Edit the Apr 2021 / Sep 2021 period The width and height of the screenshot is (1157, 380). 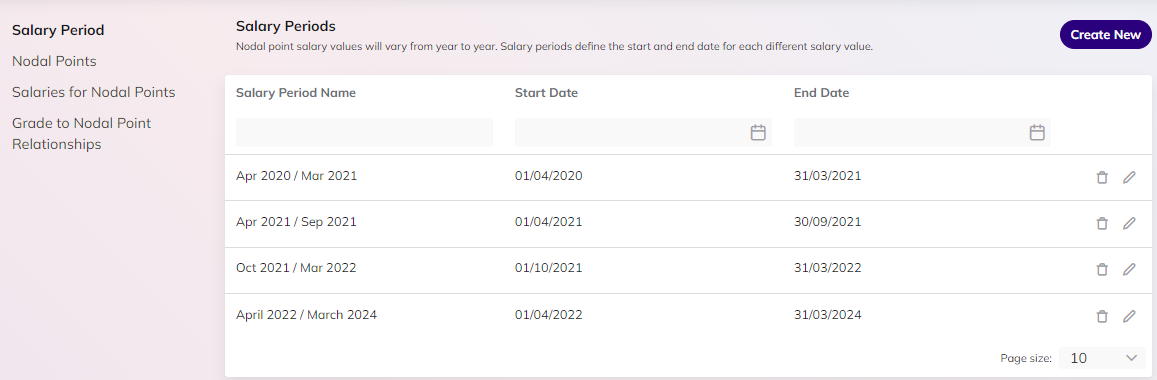coord(1128,223)
